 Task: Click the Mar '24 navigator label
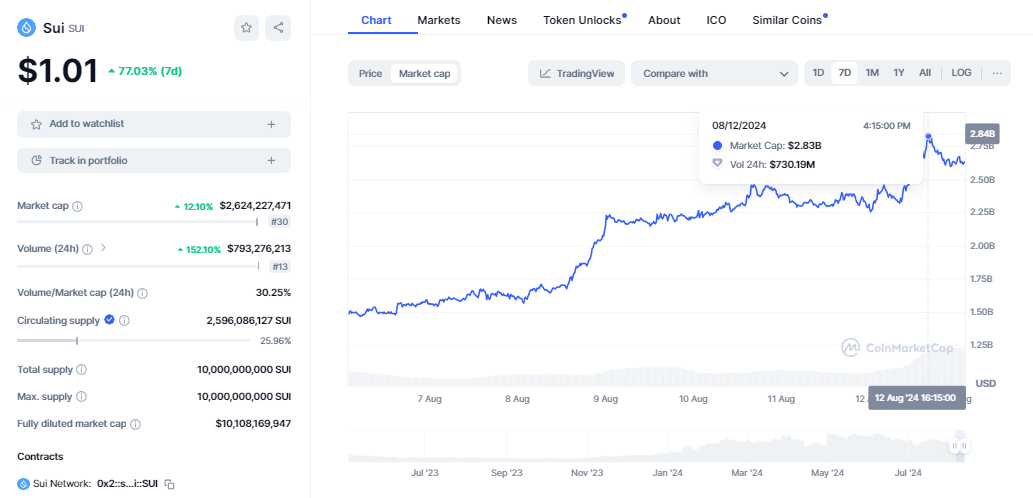click(x=747, y=473)
